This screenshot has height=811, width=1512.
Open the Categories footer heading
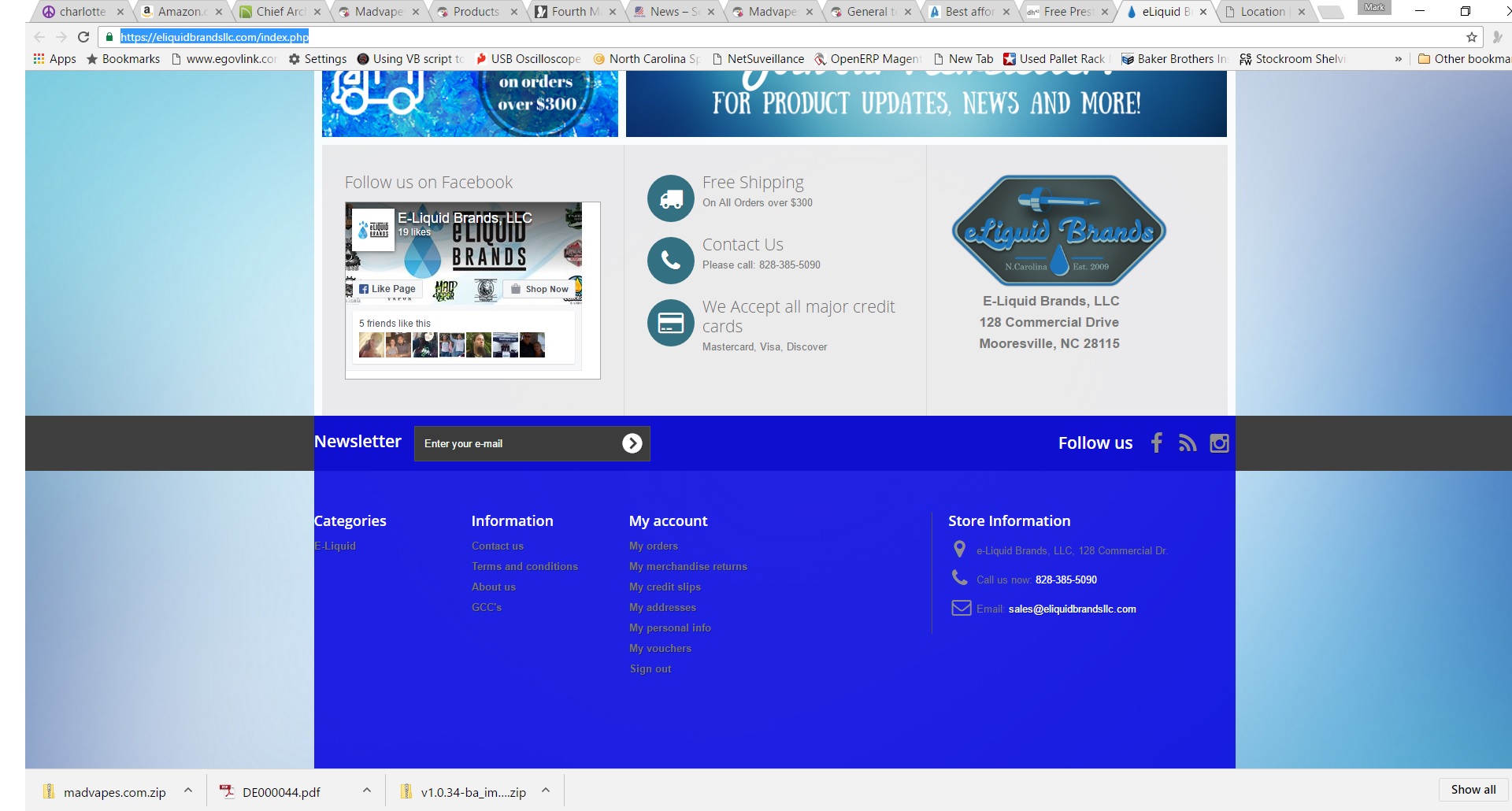point(350,520)
